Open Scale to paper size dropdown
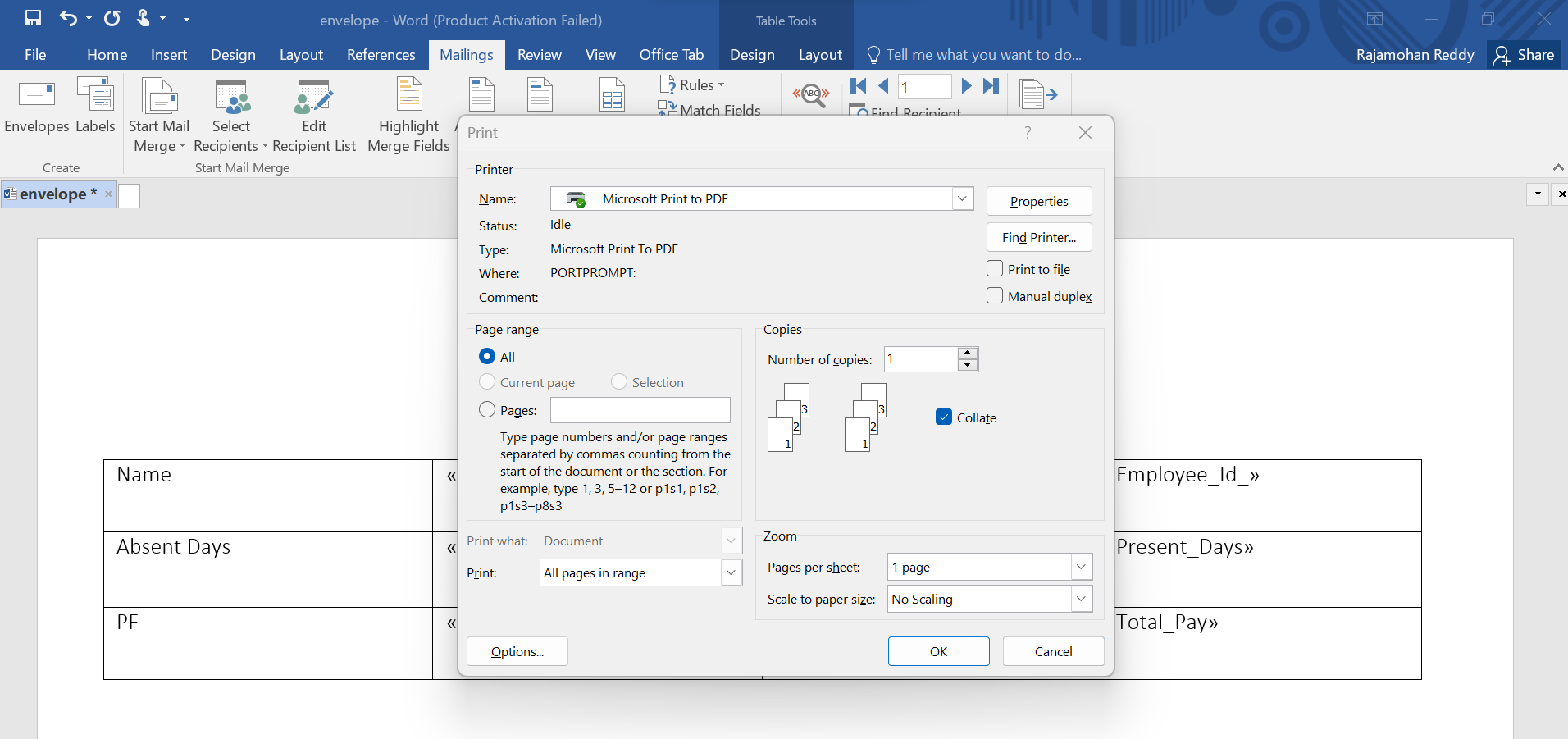This screenshot has width=1568, height=739. [x=1082, y=599]
